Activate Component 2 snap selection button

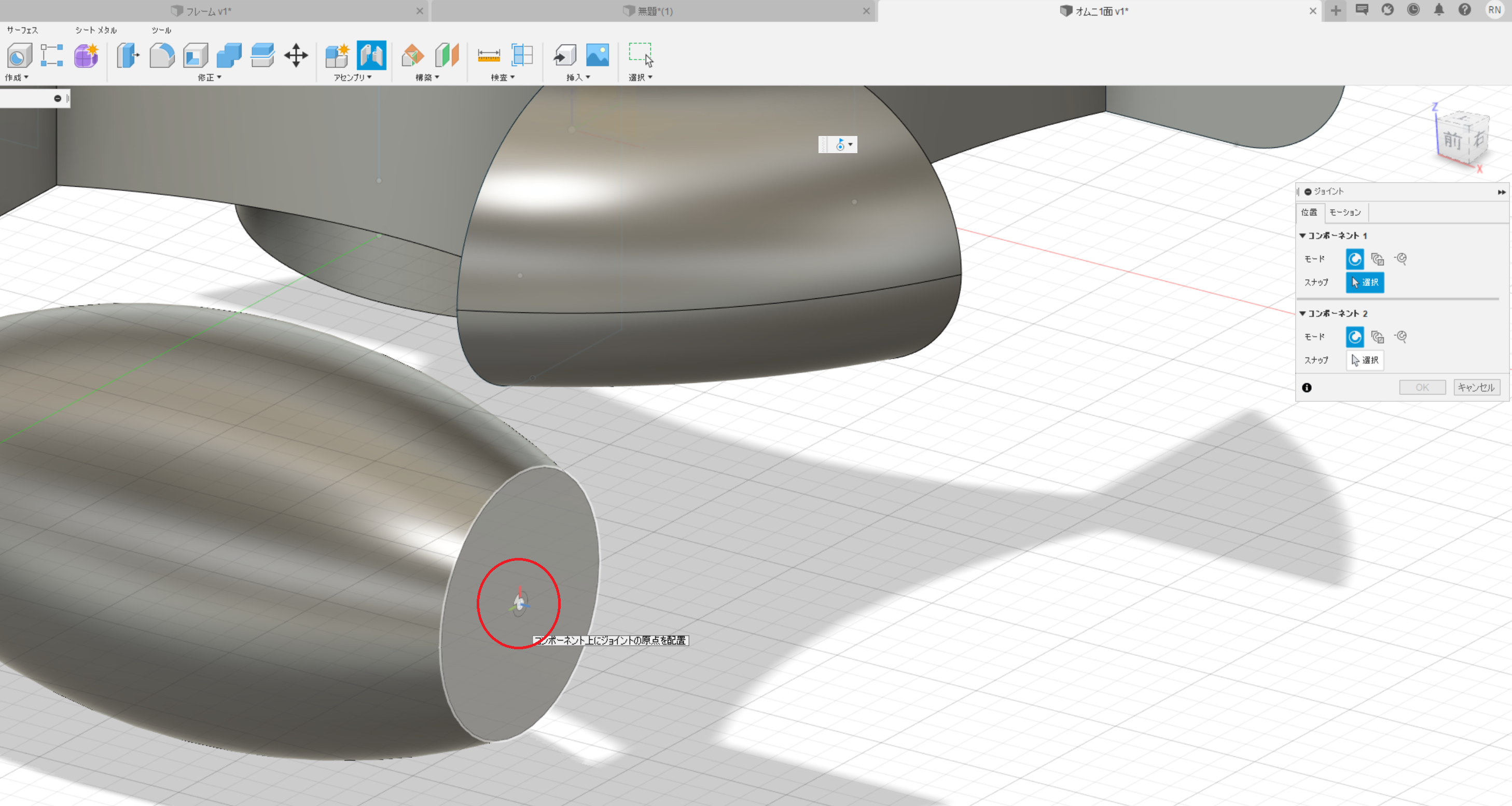(x=1365, y=360)
